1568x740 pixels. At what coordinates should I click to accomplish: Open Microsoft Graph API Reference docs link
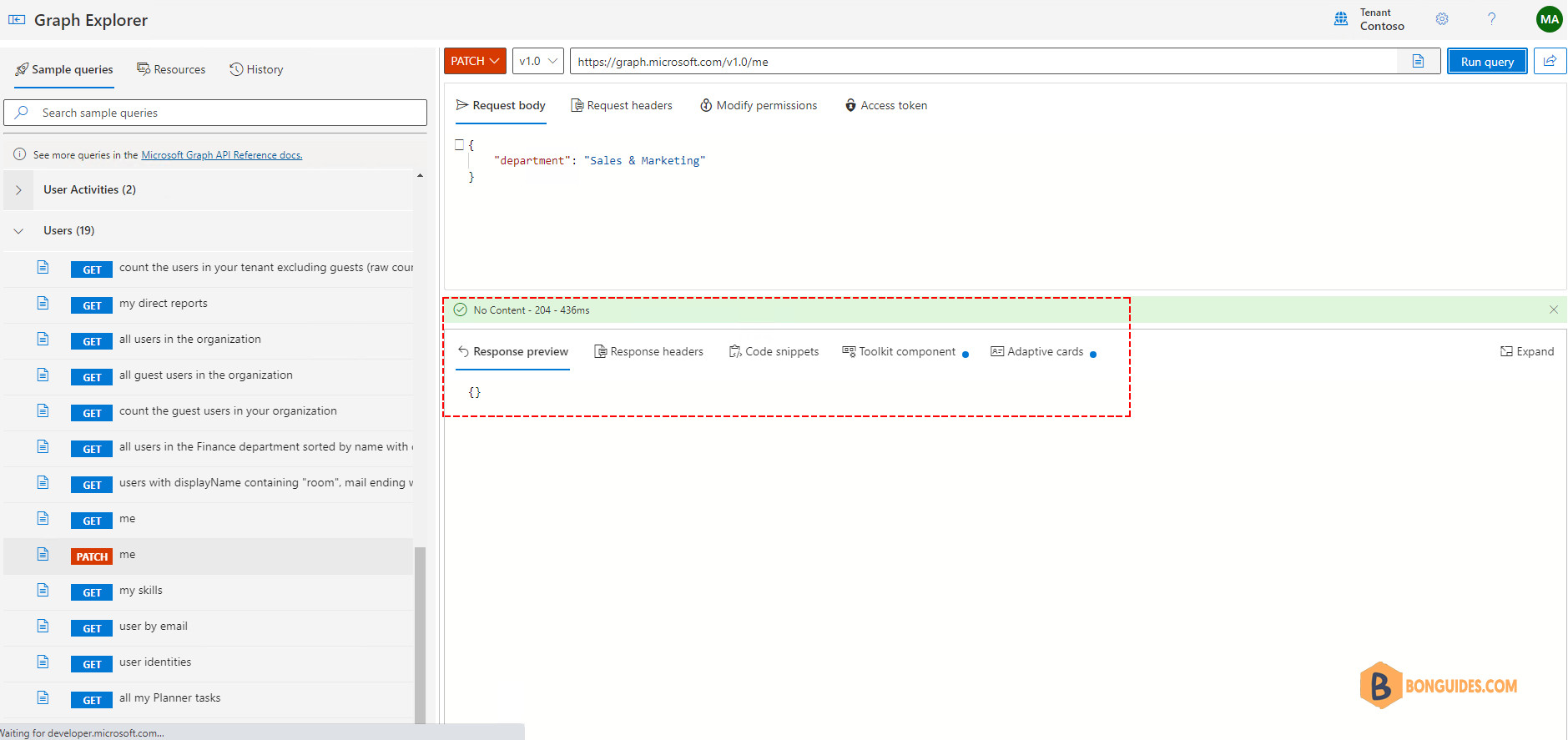[x=222, y=155]
